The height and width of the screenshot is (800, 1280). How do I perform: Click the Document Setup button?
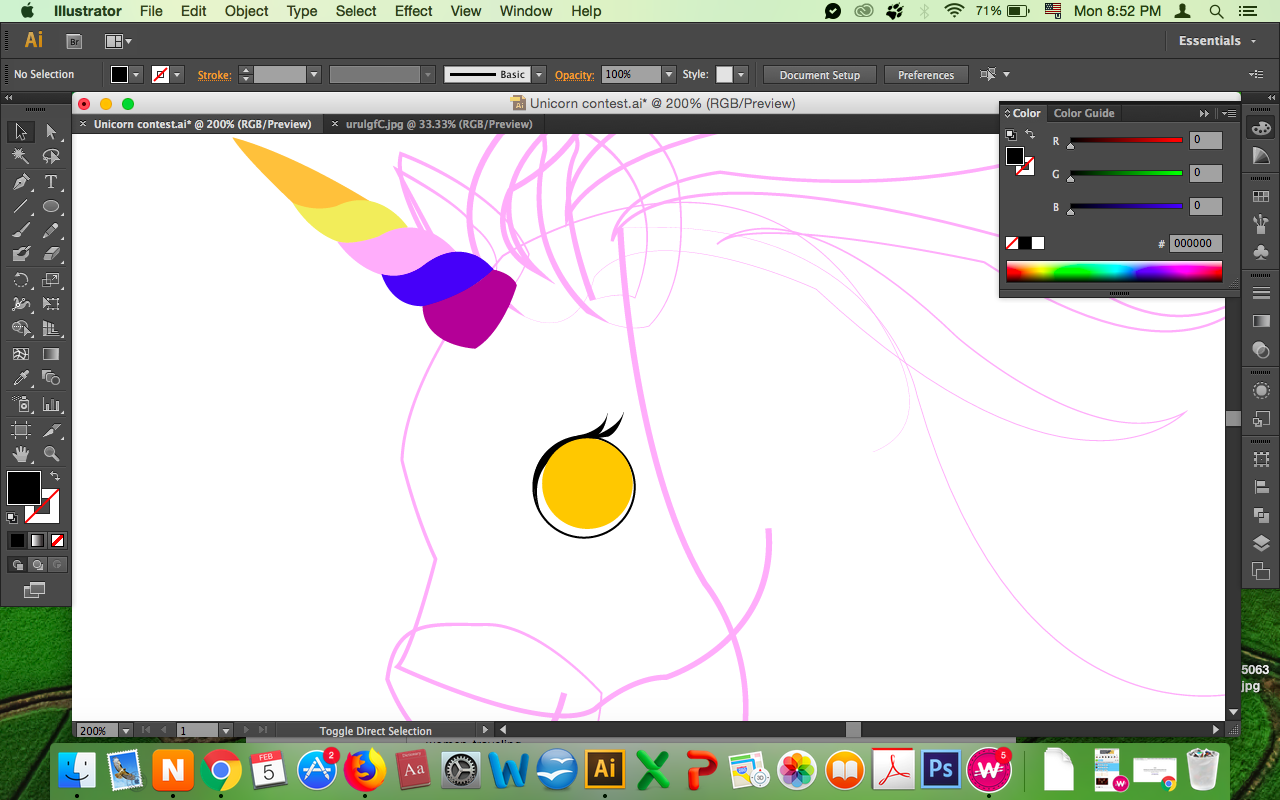coord(820,75)
